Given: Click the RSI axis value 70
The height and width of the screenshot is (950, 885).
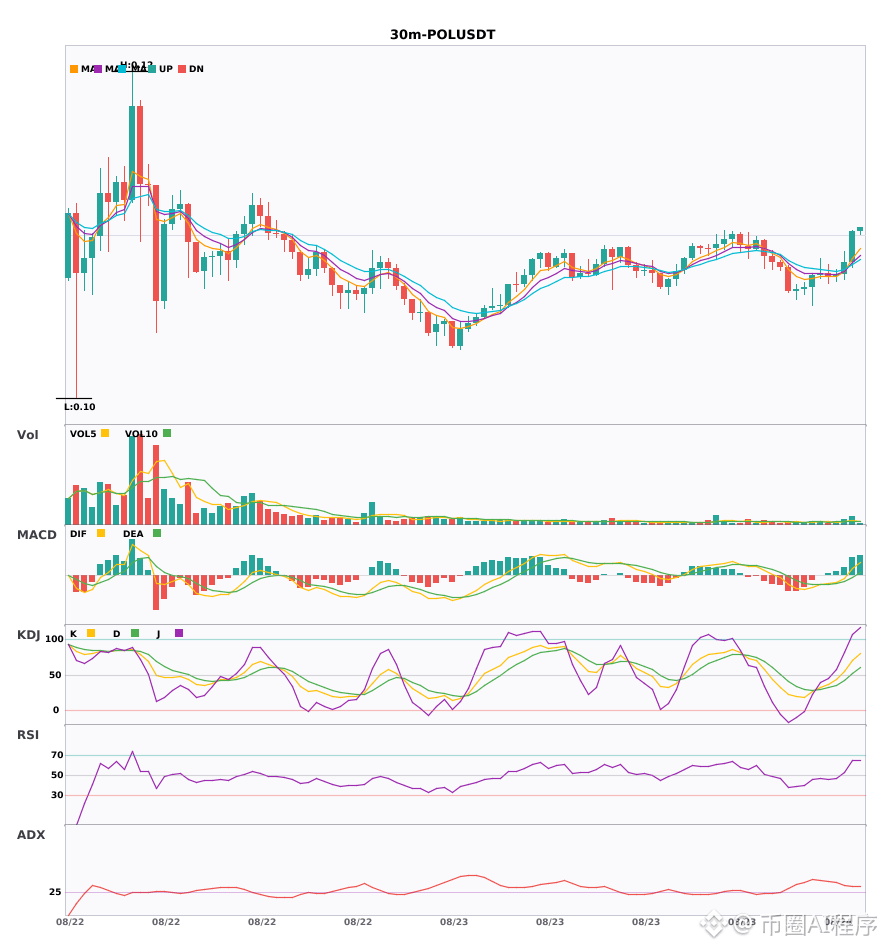Looking at the screenshot, I should (57, 755).
